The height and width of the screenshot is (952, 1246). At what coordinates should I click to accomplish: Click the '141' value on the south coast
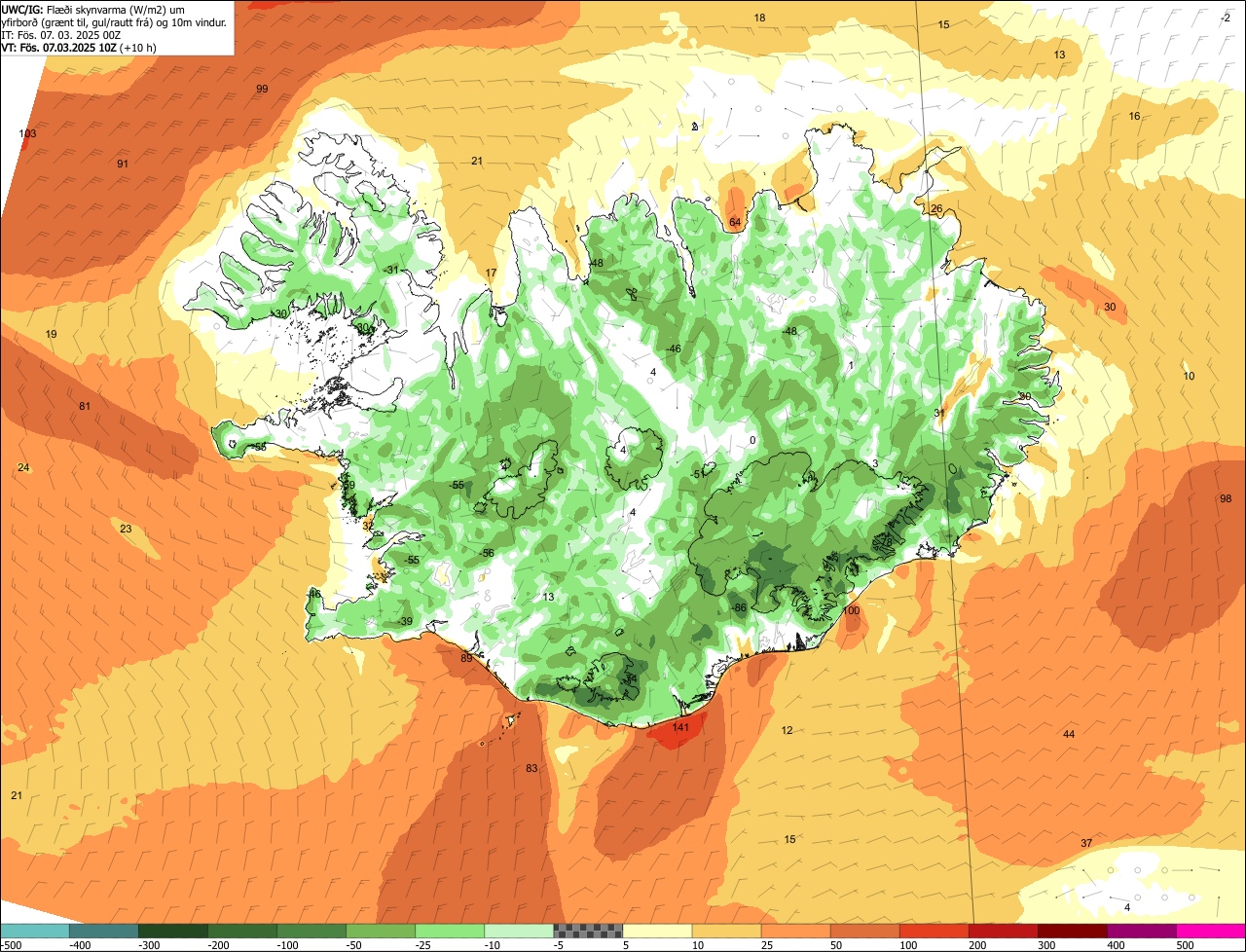coord(680,727)
